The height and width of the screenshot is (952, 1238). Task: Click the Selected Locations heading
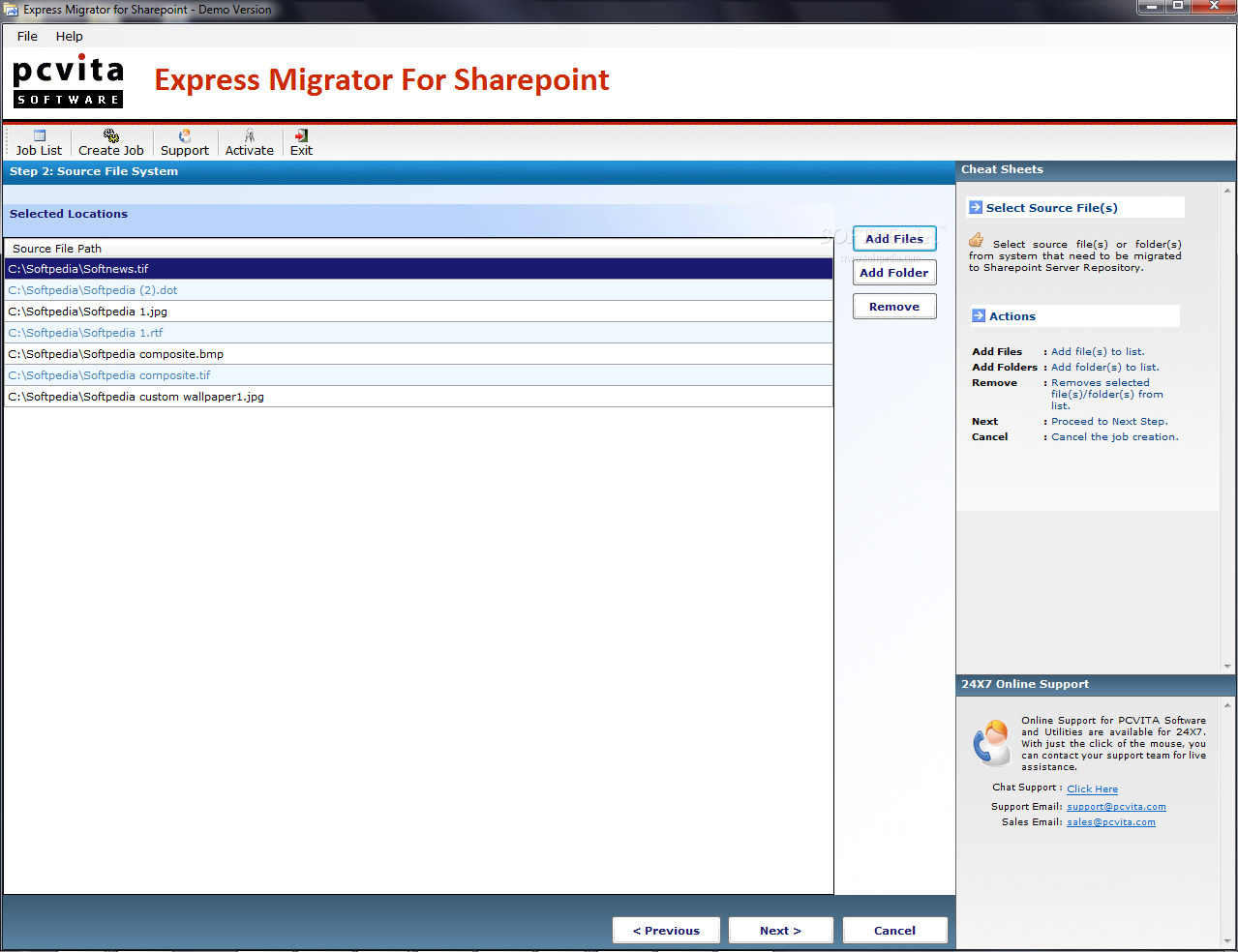pos(69,214)
